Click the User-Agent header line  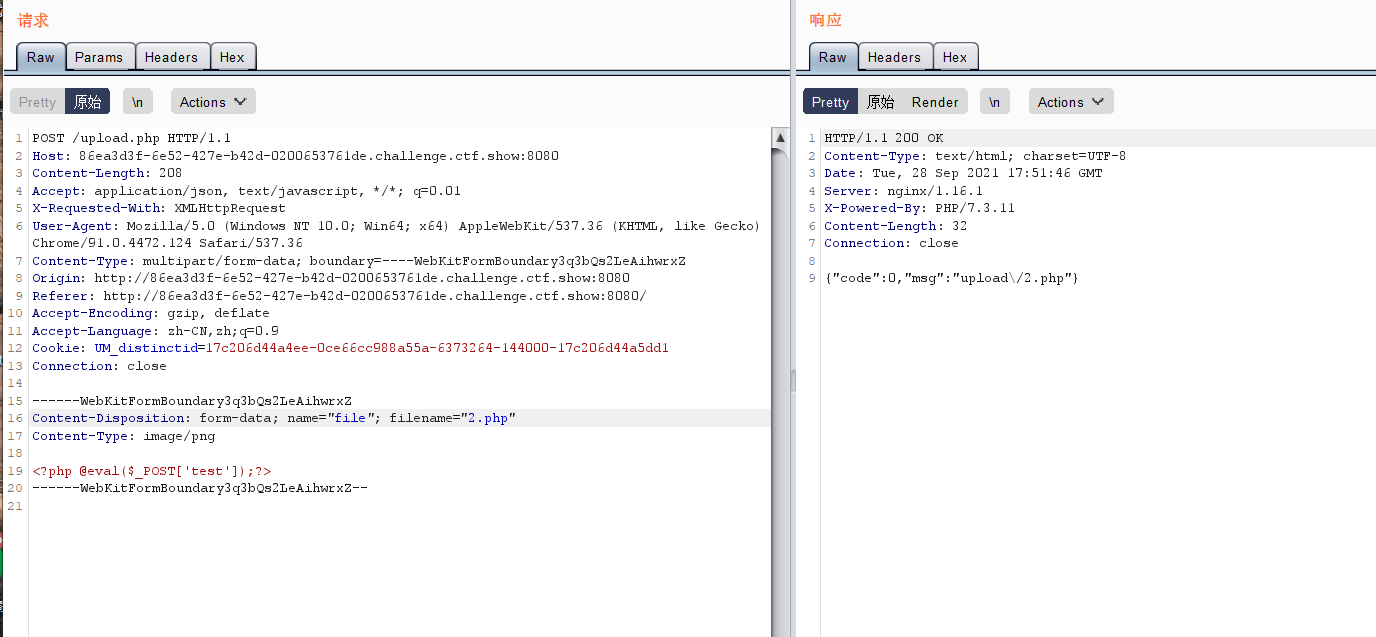click(x=396, y=234)
